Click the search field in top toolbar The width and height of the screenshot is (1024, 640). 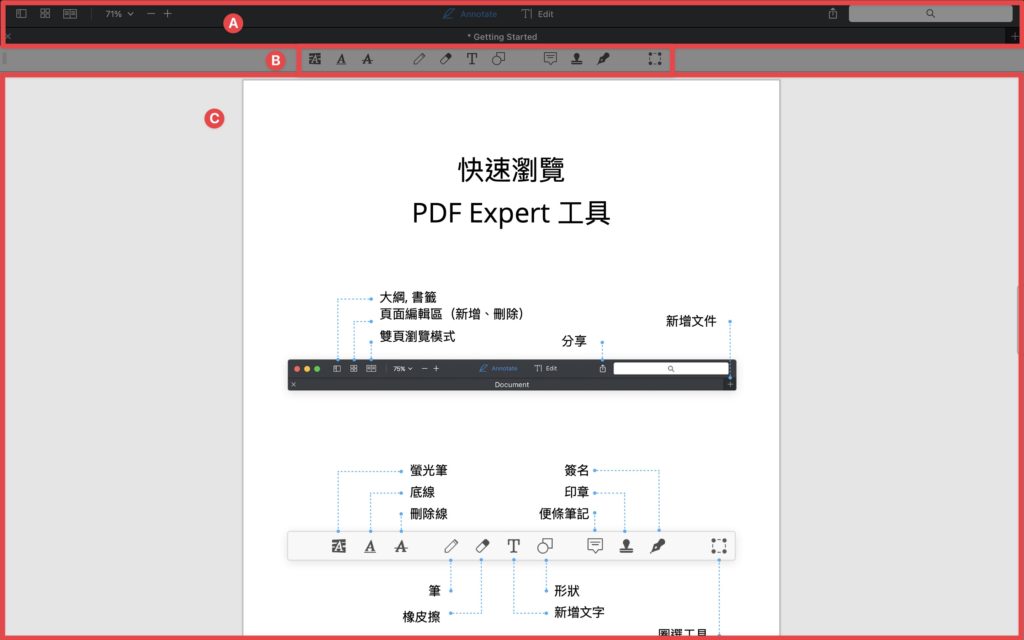930,14
